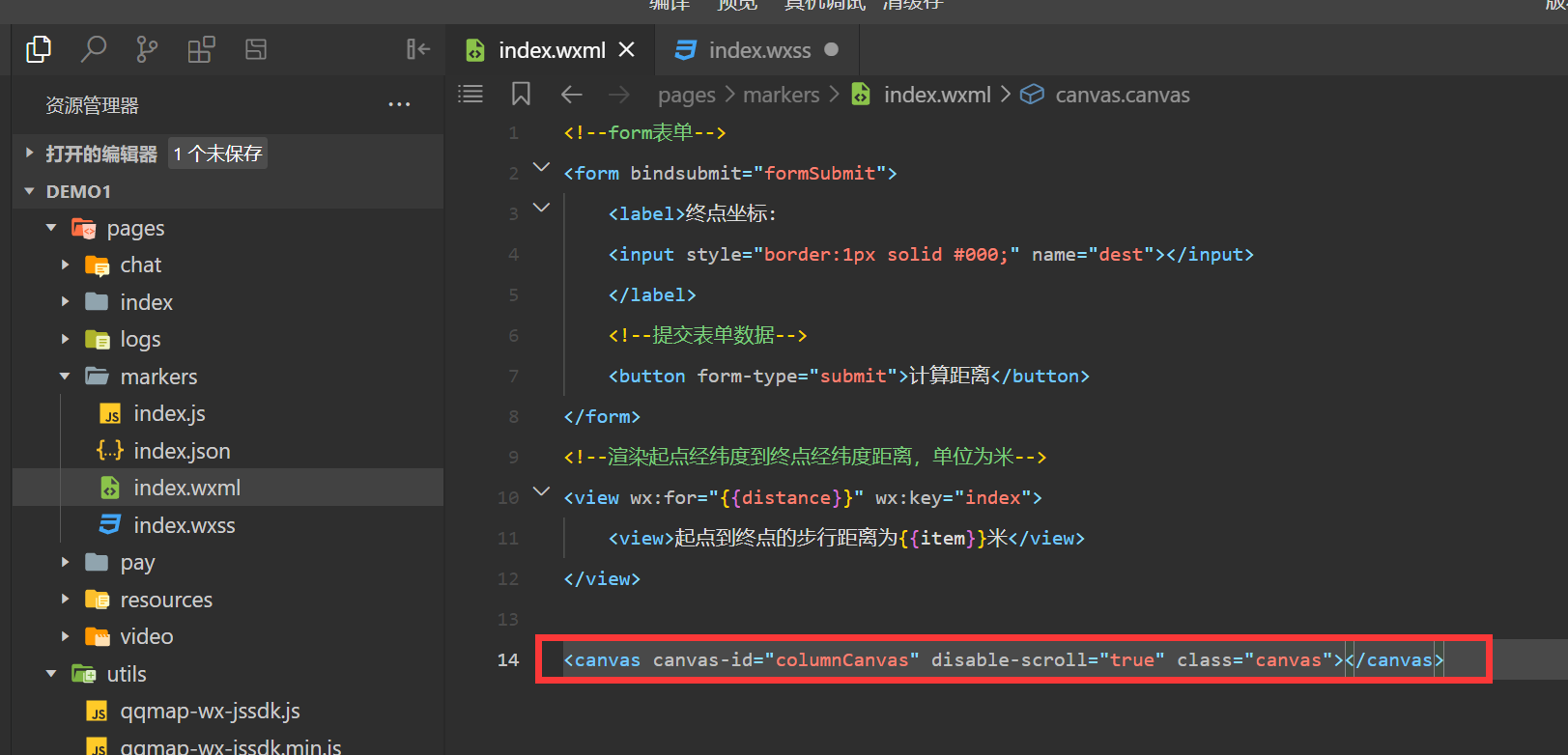Screen dimensions: 1568x755
Task: Click the split layout panel icon
Action: [x=256, y=49]
